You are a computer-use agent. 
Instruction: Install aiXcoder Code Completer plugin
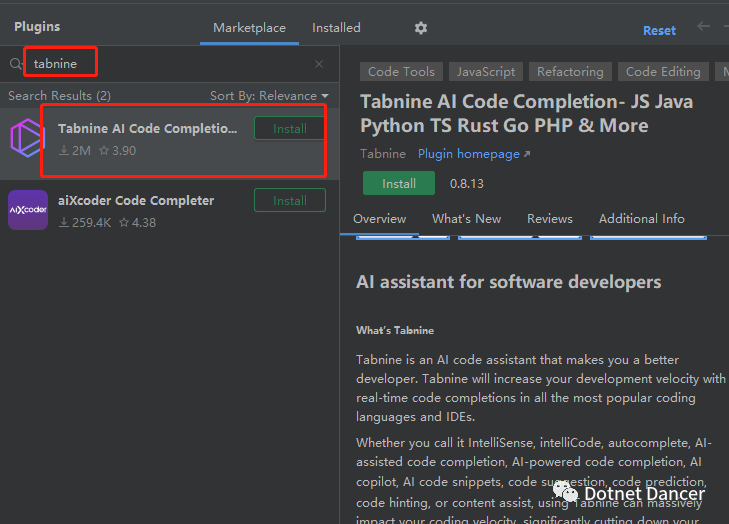pyautogui.click(x=289, y=201)
